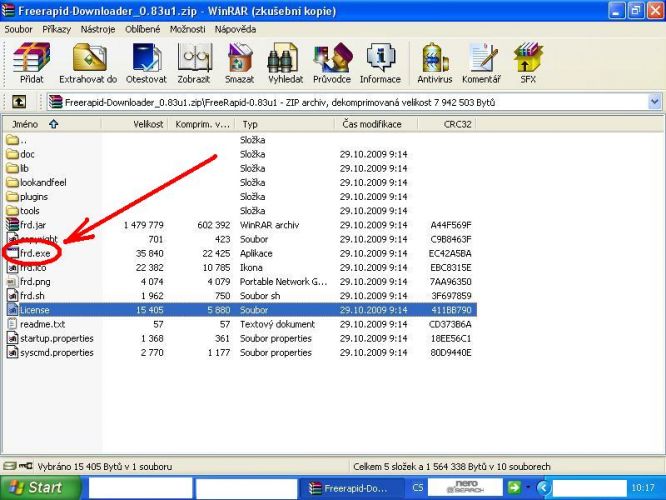Click the lookandfeel folder icon
This screenshot has height=500, width=666.
click(13, 183)
